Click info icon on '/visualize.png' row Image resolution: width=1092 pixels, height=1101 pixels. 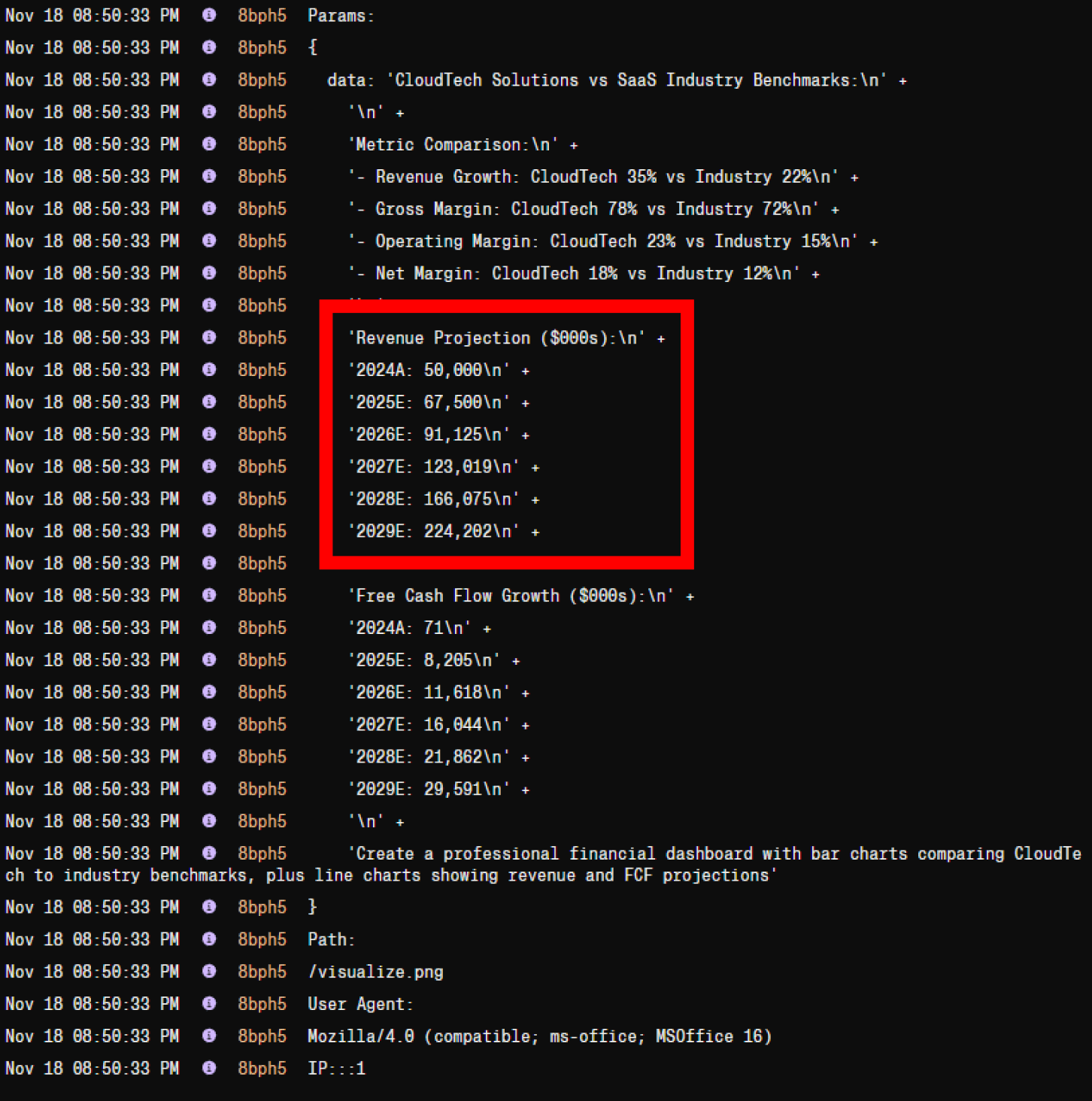[x=209, y=972]
